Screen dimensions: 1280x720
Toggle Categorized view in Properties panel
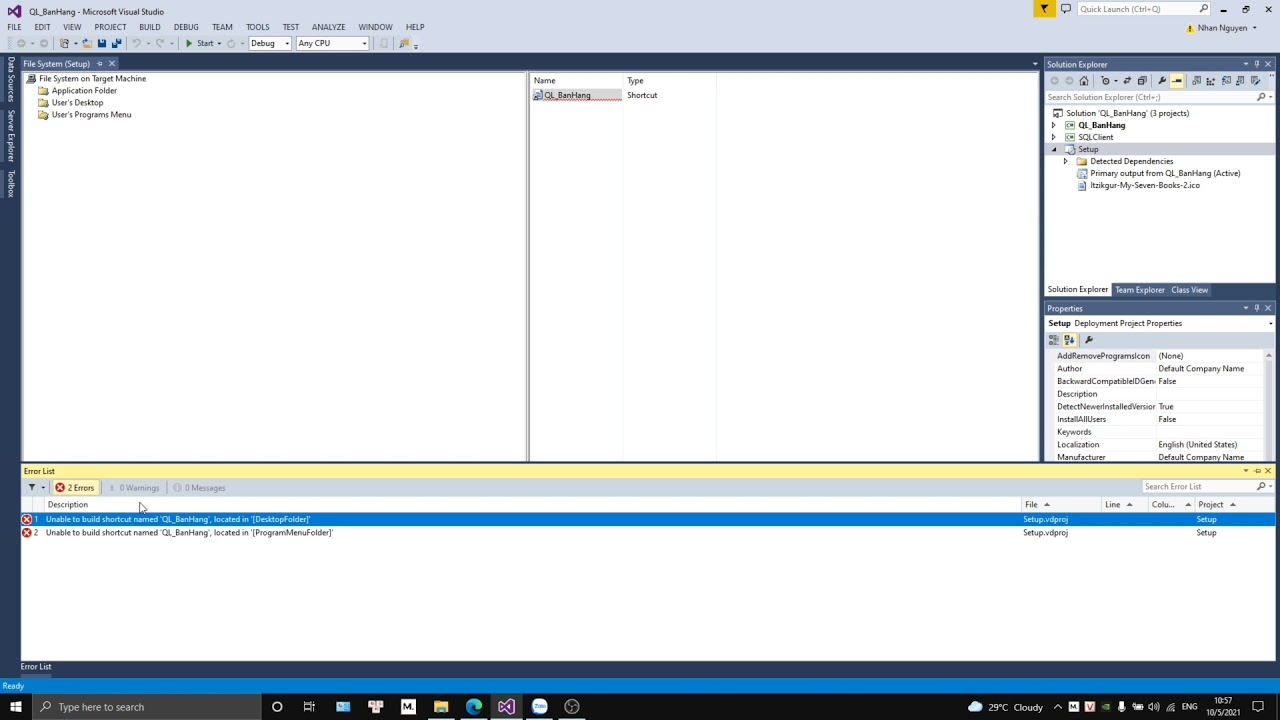pos(1053,340)
